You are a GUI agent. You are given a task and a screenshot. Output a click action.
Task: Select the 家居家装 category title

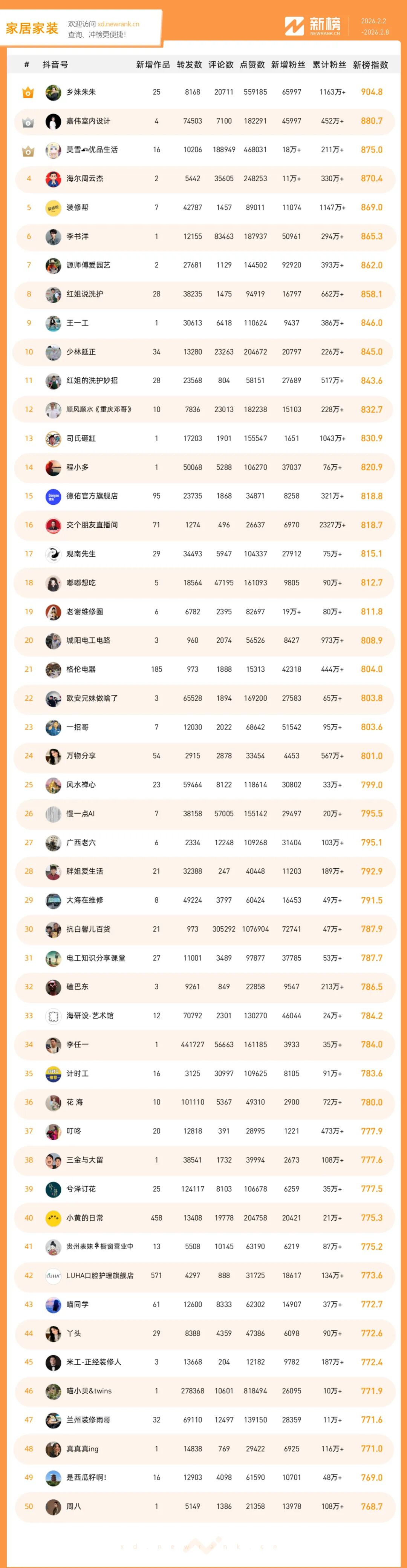(x=32, y=28)
